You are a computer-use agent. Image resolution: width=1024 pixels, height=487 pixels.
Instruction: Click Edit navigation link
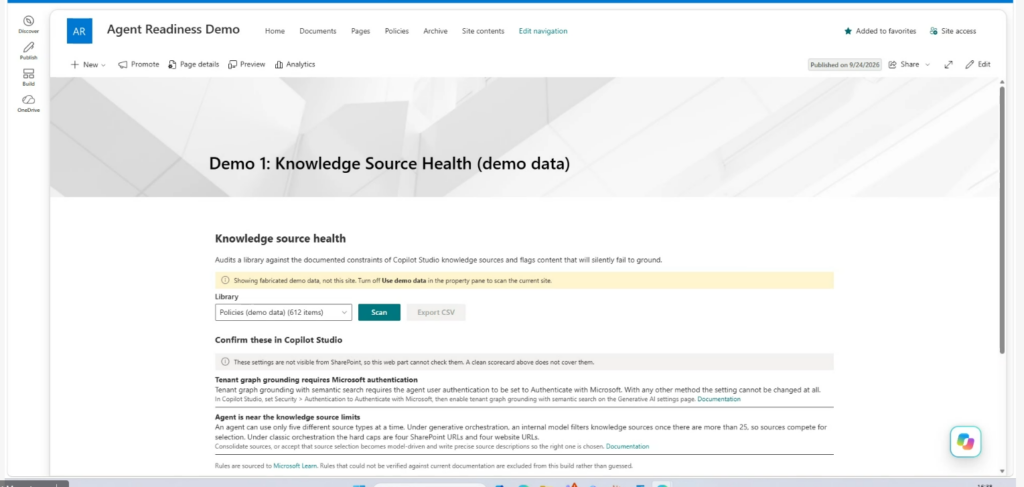pyautogui.click(x=543, y=31)
